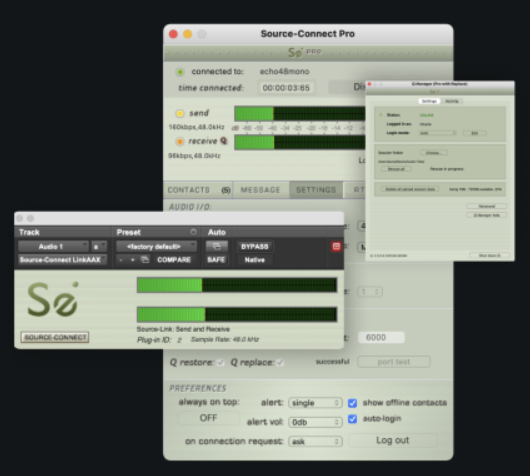
Task: Open plug-in automation enable dialog icon
Action: point(216,246)
